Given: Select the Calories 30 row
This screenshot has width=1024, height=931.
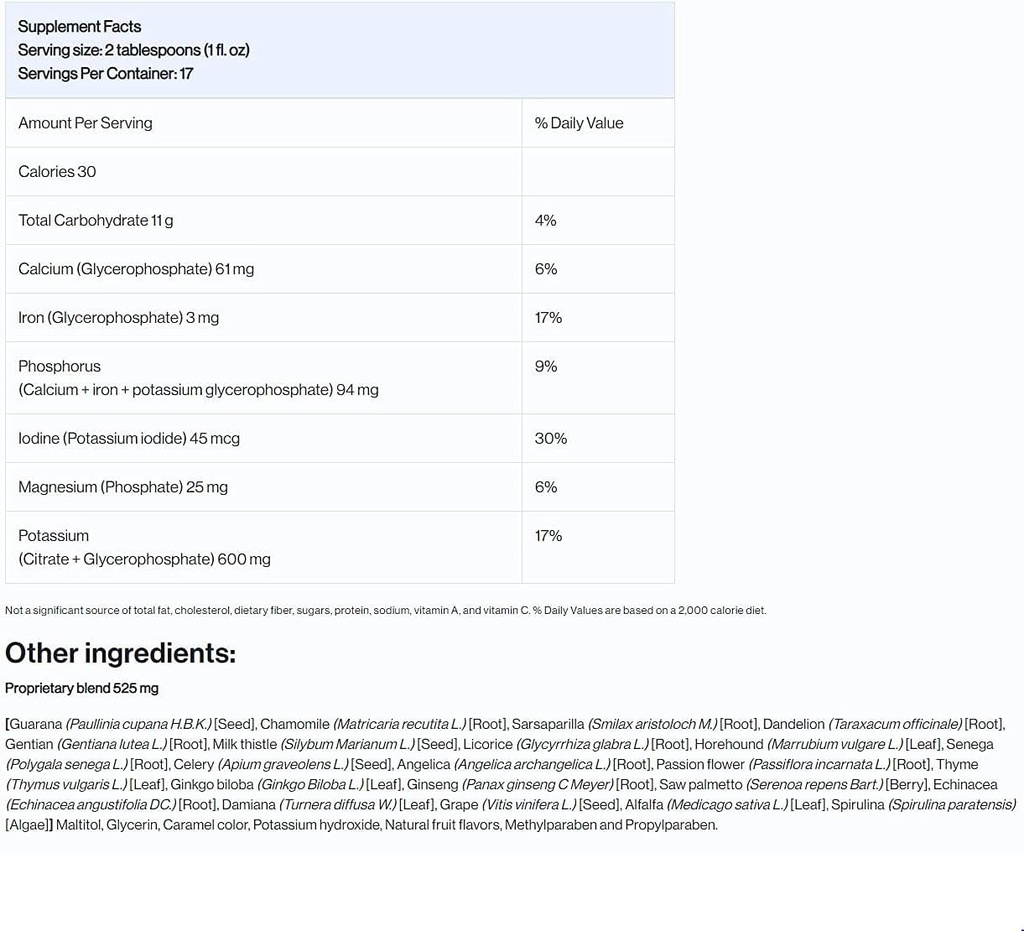Looking at the screenshot, I should (57, 172).
